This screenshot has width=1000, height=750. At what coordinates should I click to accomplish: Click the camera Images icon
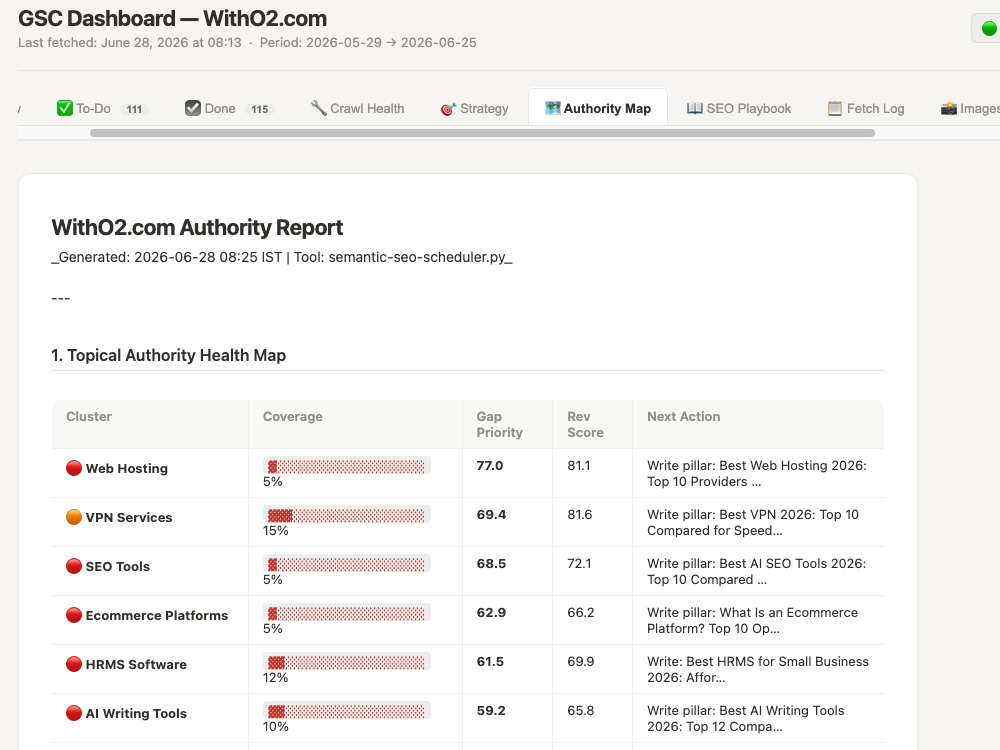[948, 108]
